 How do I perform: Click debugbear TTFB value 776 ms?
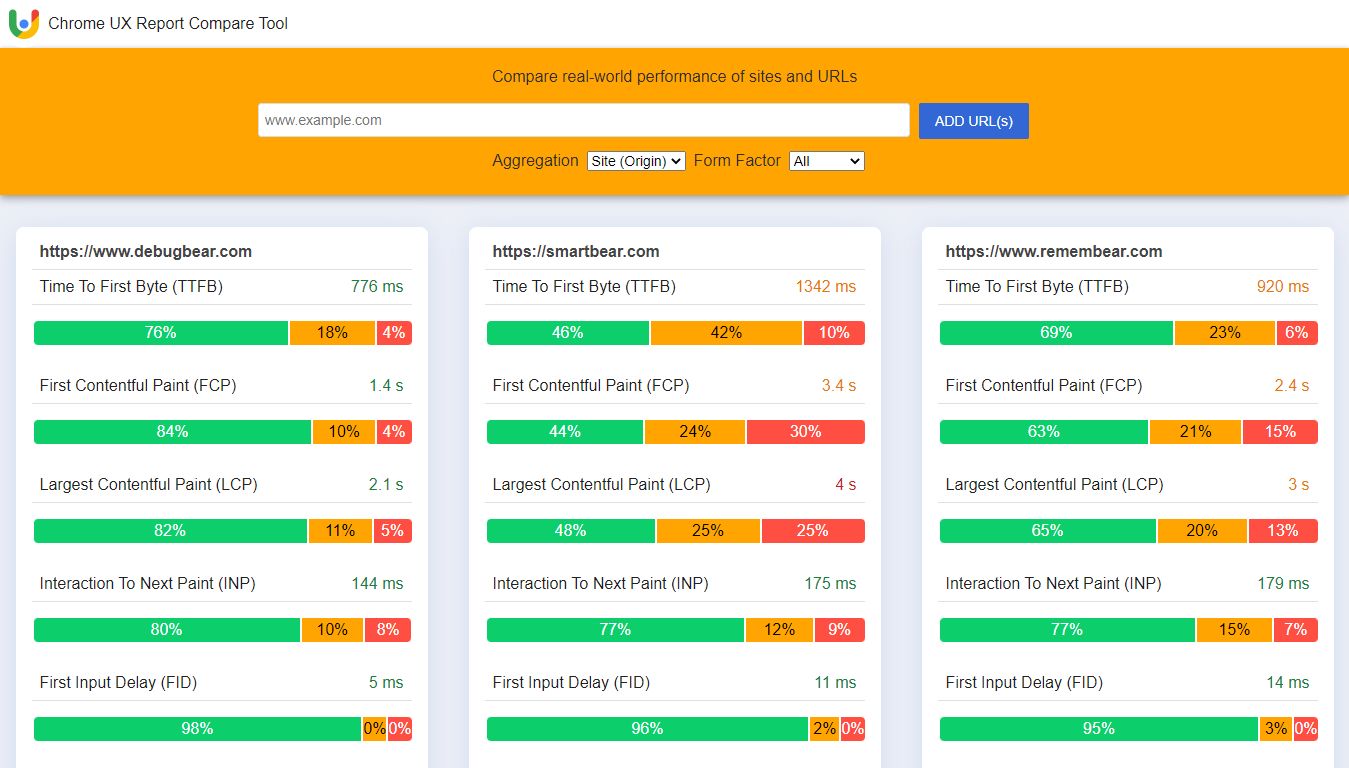(377, 286)
